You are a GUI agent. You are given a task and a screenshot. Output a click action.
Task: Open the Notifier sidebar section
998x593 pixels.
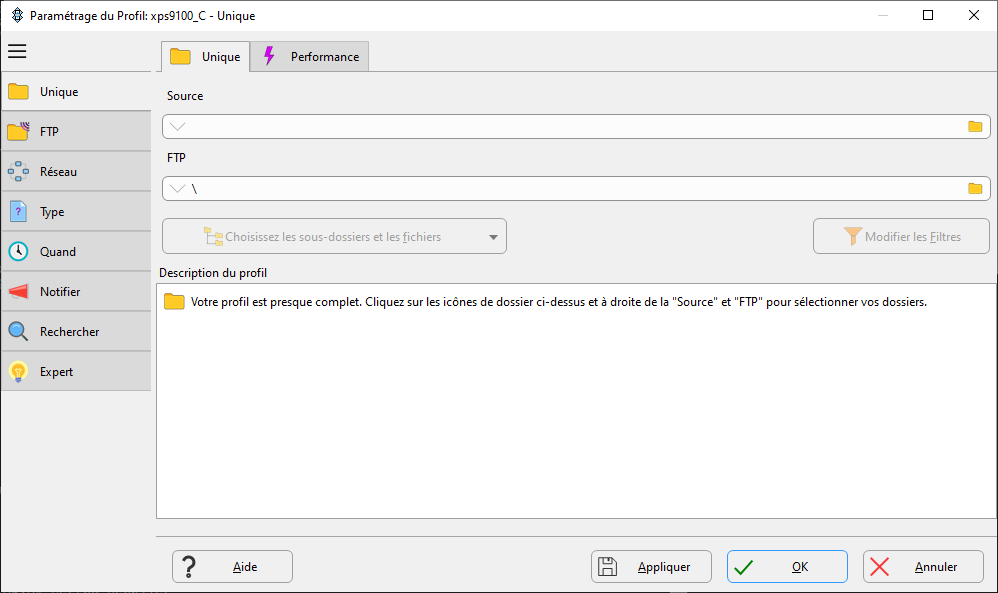click(76, 292)
